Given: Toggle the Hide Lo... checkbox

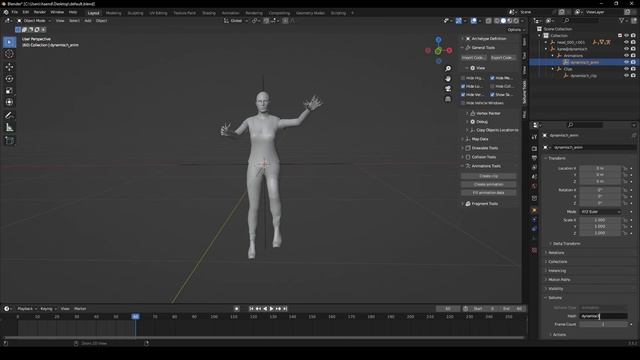Looking at the screenshot, I should 463,86.
